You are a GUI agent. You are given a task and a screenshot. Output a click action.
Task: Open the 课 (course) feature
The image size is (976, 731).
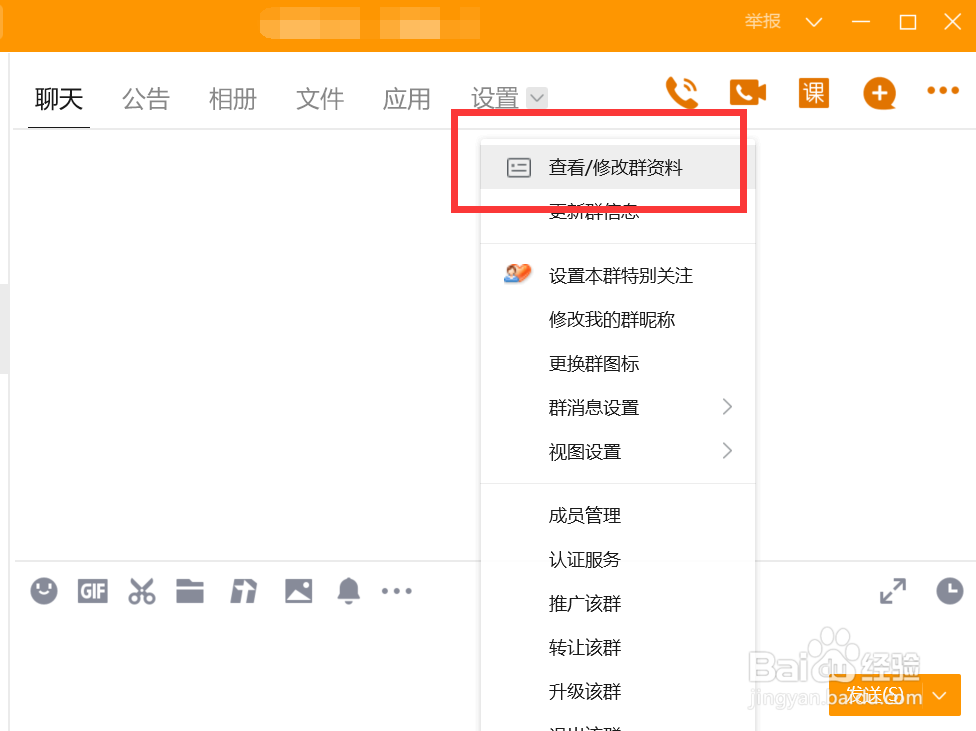coord(813,92)
